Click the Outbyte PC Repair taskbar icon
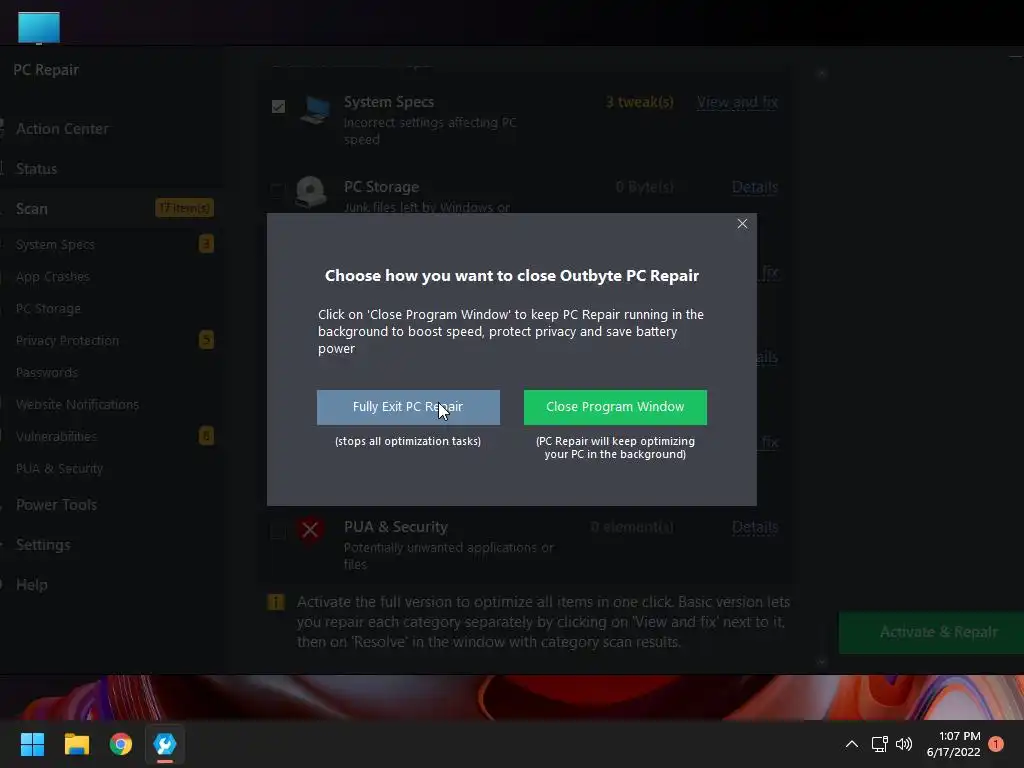Screen dimensions: 1024x768 (165, 744)
